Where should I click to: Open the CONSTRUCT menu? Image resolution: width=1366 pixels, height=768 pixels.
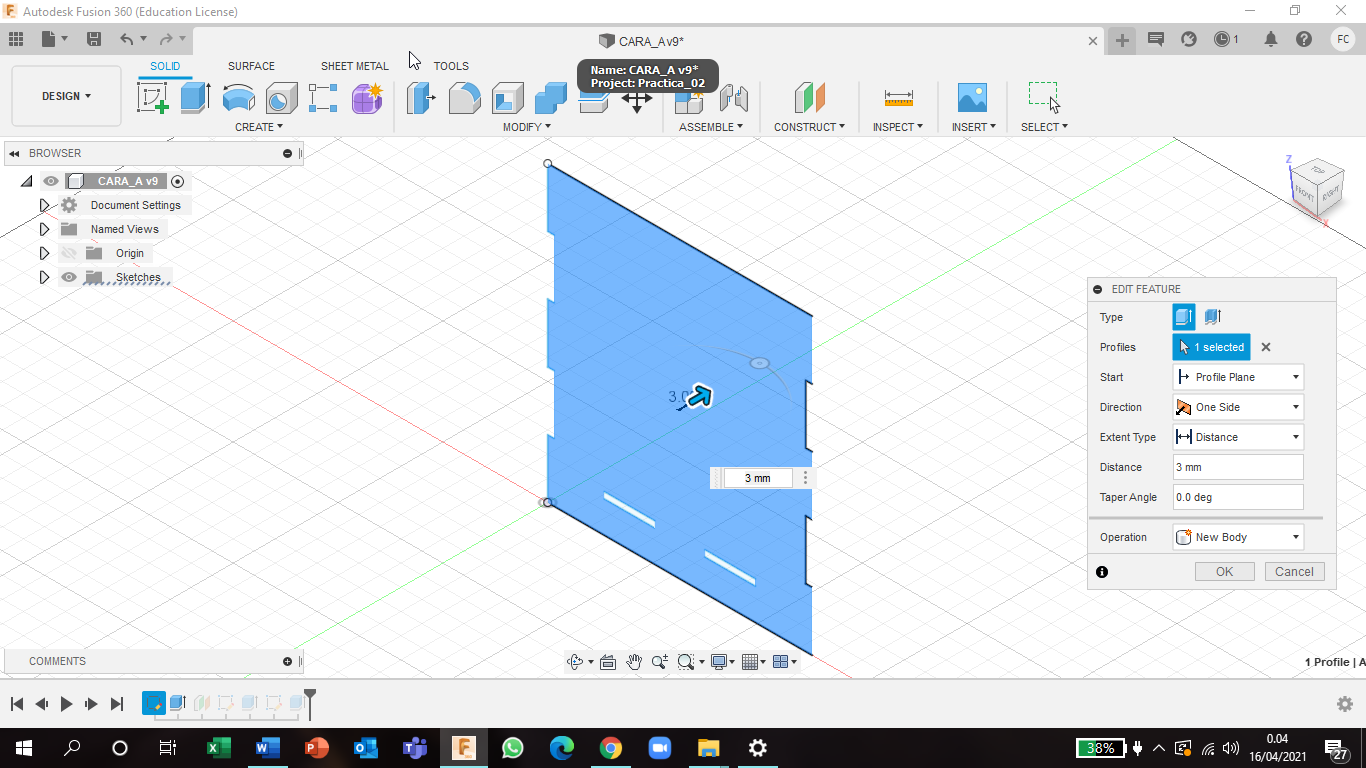coord(809,127)
